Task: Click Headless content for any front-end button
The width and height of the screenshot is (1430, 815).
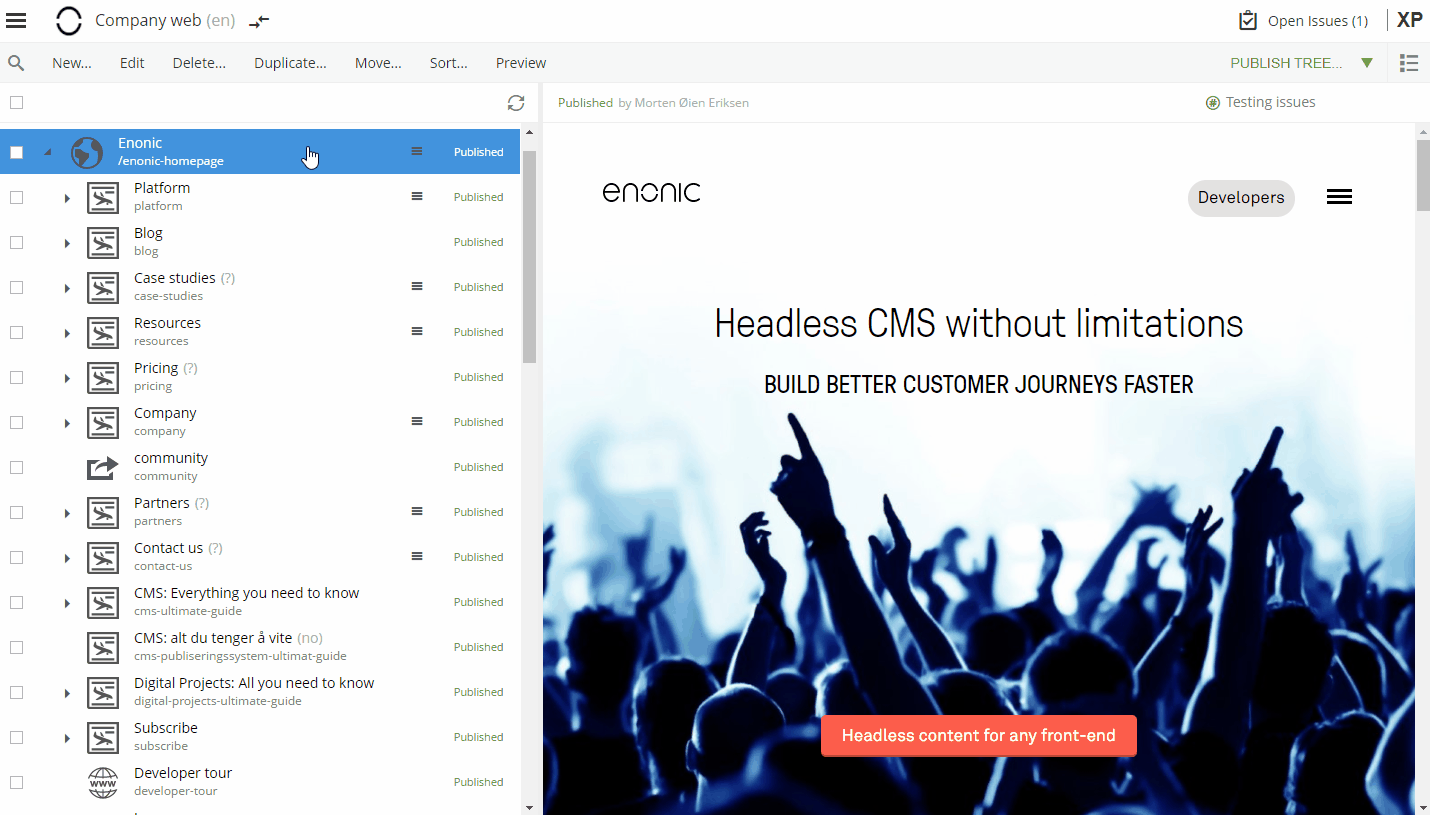Action: pos(979,735)
